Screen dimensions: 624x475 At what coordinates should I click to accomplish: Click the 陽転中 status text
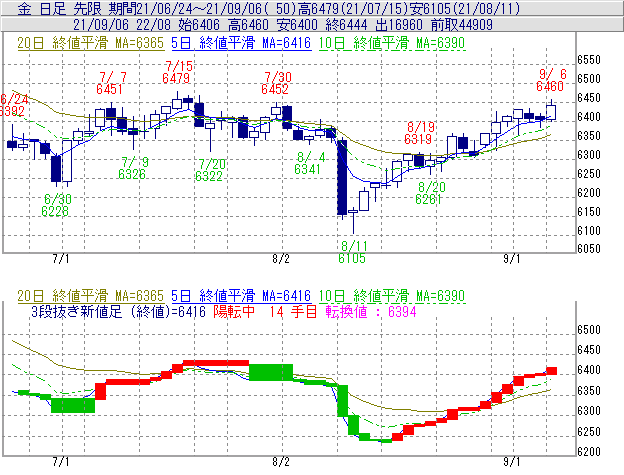click(234, 311)
